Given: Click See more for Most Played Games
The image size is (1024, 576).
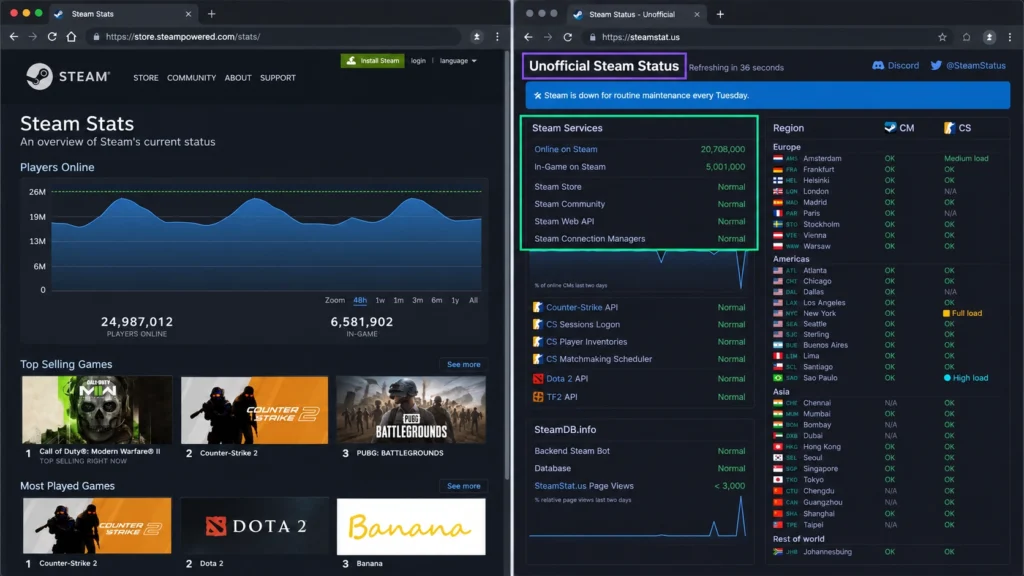Looking at the screenshot, I should [464, 486].
